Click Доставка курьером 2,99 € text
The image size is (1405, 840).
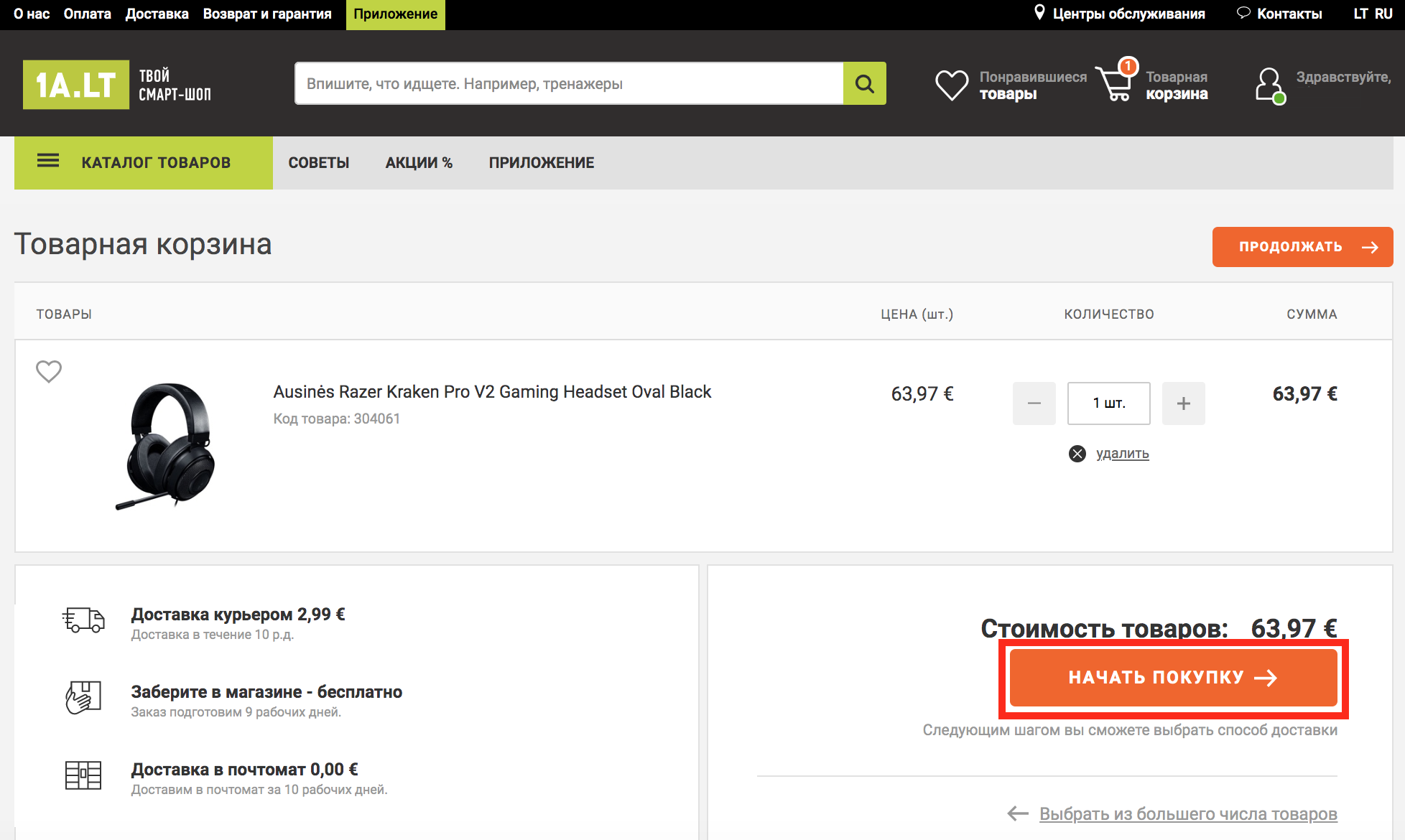click(238, 615)
